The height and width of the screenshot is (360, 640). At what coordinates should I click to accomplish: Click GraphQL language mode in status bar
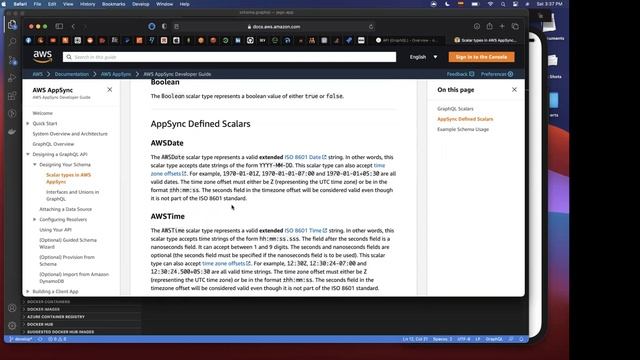click(x=494, y=339)
